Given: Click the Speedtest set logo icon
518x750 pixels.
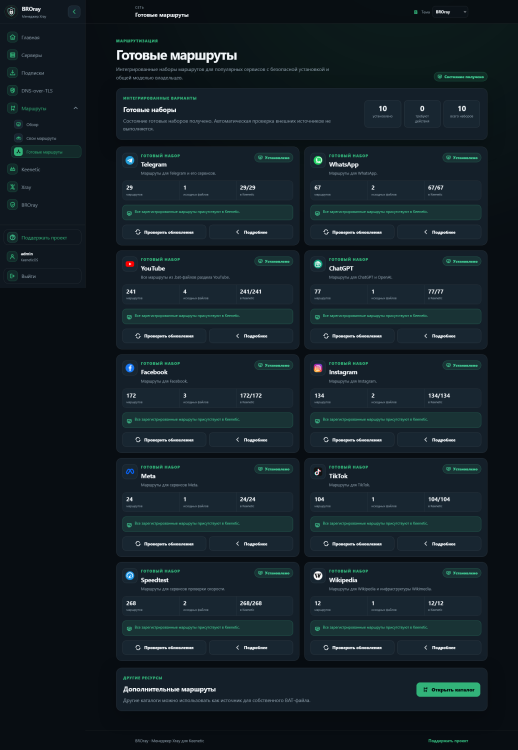Looking at the screenshot, I should (130, 576).
